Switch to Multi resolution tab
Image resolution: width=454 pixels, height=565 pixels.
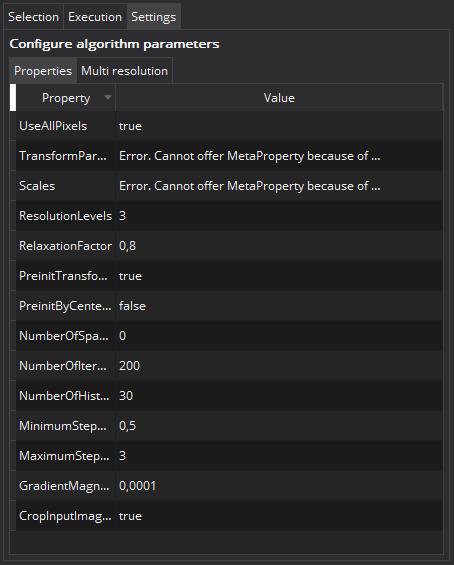tap(124, 71)
